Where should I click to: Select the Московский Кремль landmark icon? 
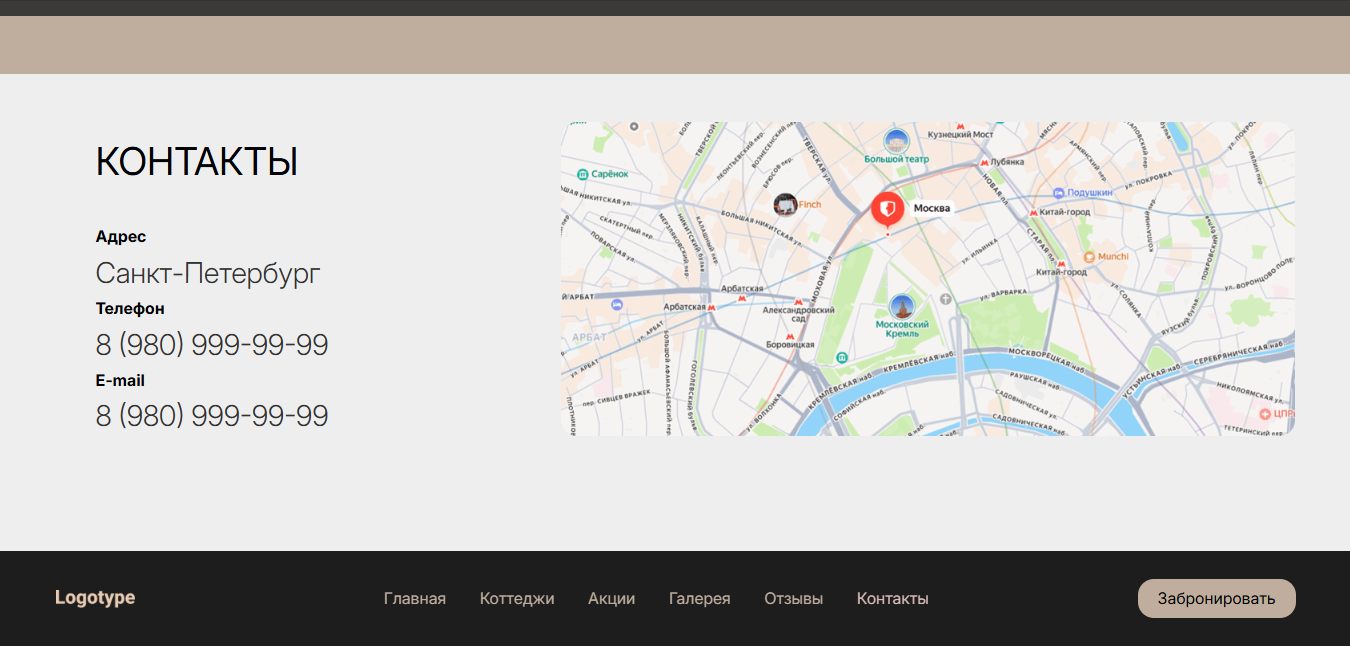point(902,307)
